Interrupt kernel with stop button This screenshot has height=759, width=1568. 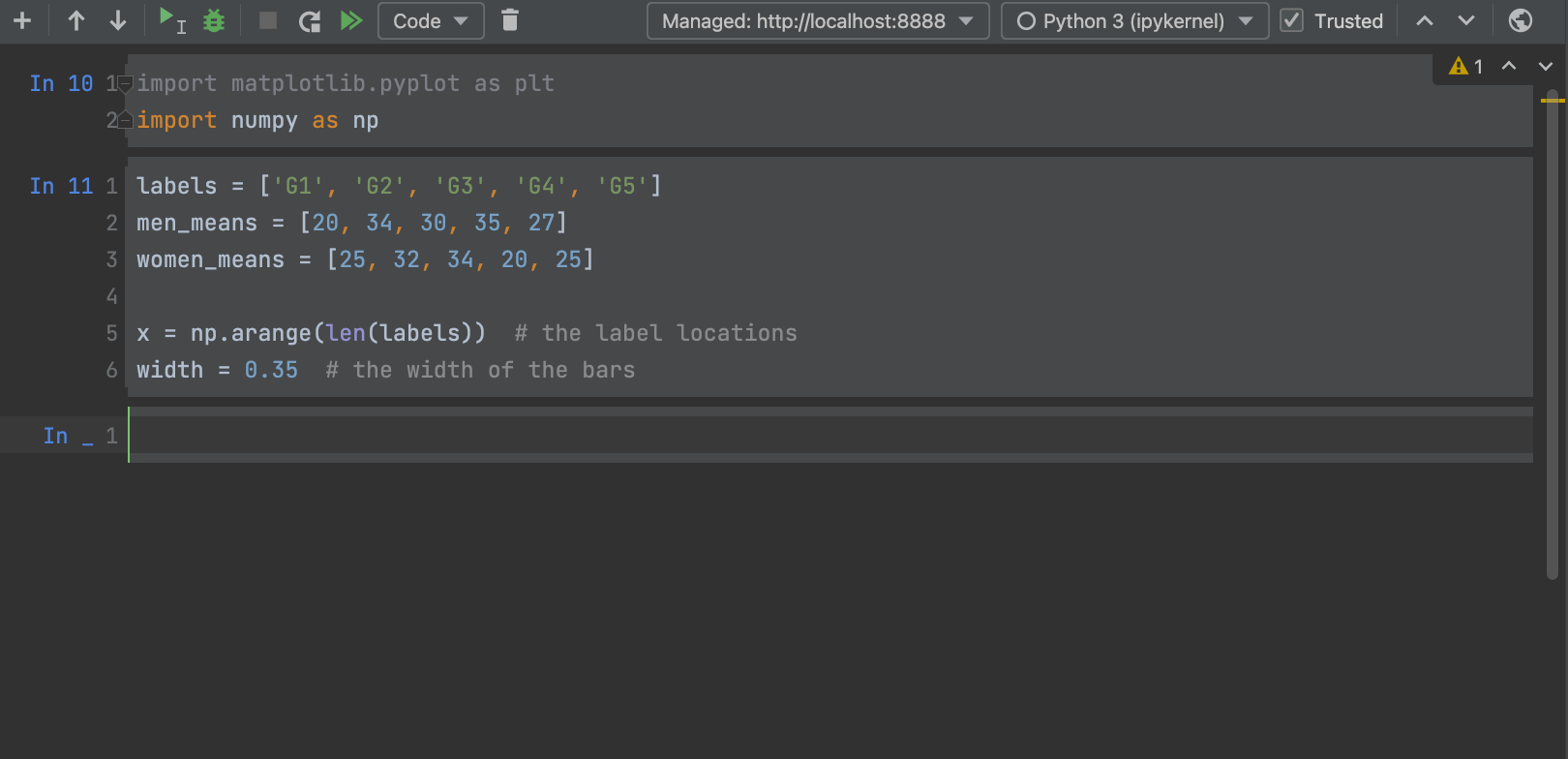click(268, 20)
